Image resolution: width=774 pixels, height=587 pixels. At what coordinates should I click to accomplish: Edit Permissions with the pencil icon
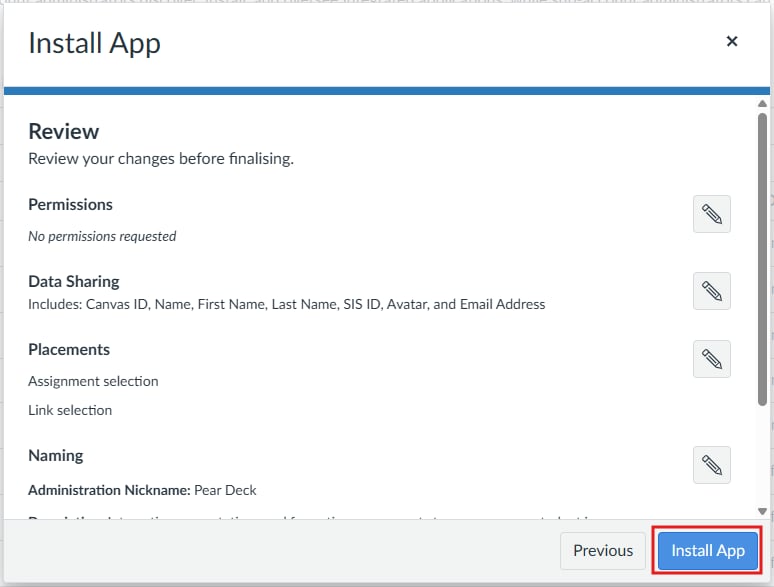711,214
